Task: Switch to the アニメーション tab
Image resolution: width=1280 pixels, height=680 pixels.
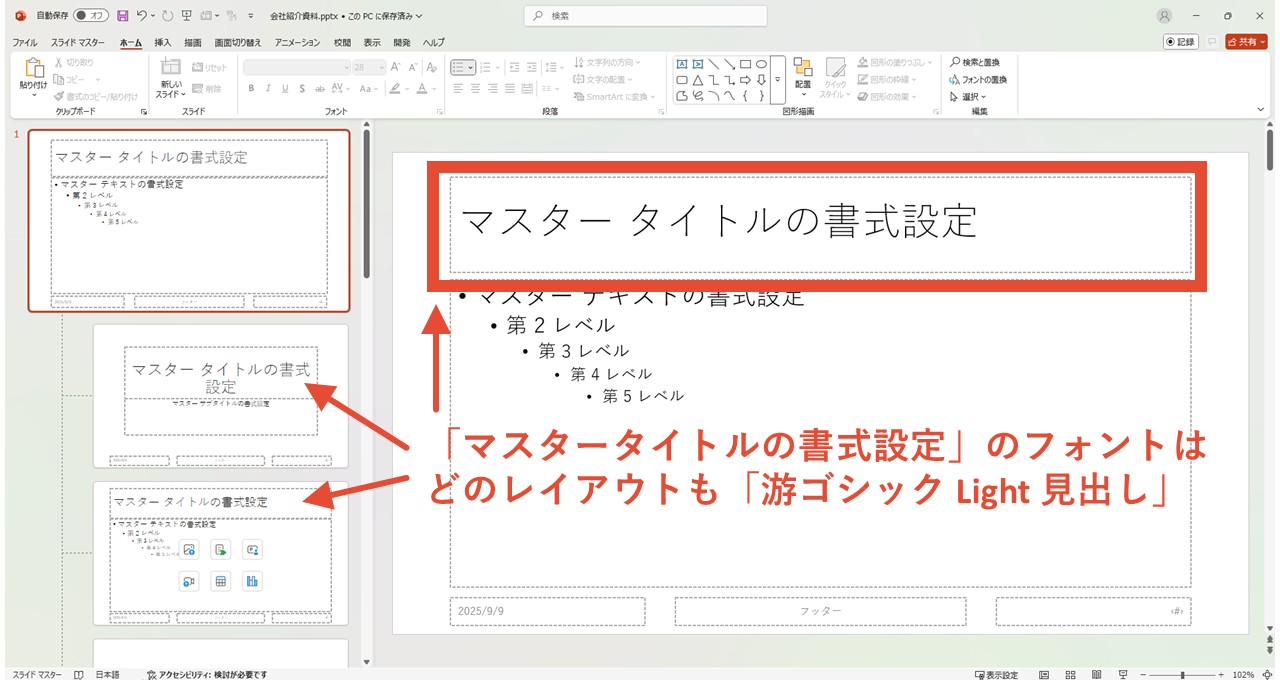Action: tap(297, 43)
